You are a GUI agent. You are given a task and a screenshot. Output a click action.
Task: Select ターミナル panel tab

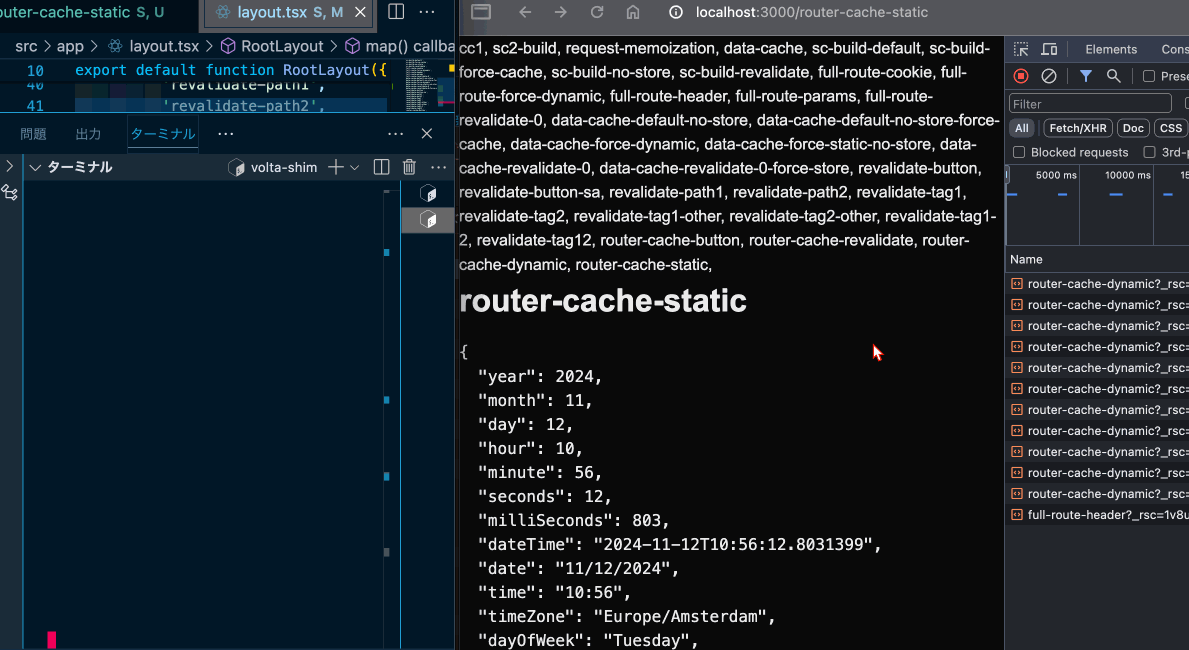tap(163, 133)
